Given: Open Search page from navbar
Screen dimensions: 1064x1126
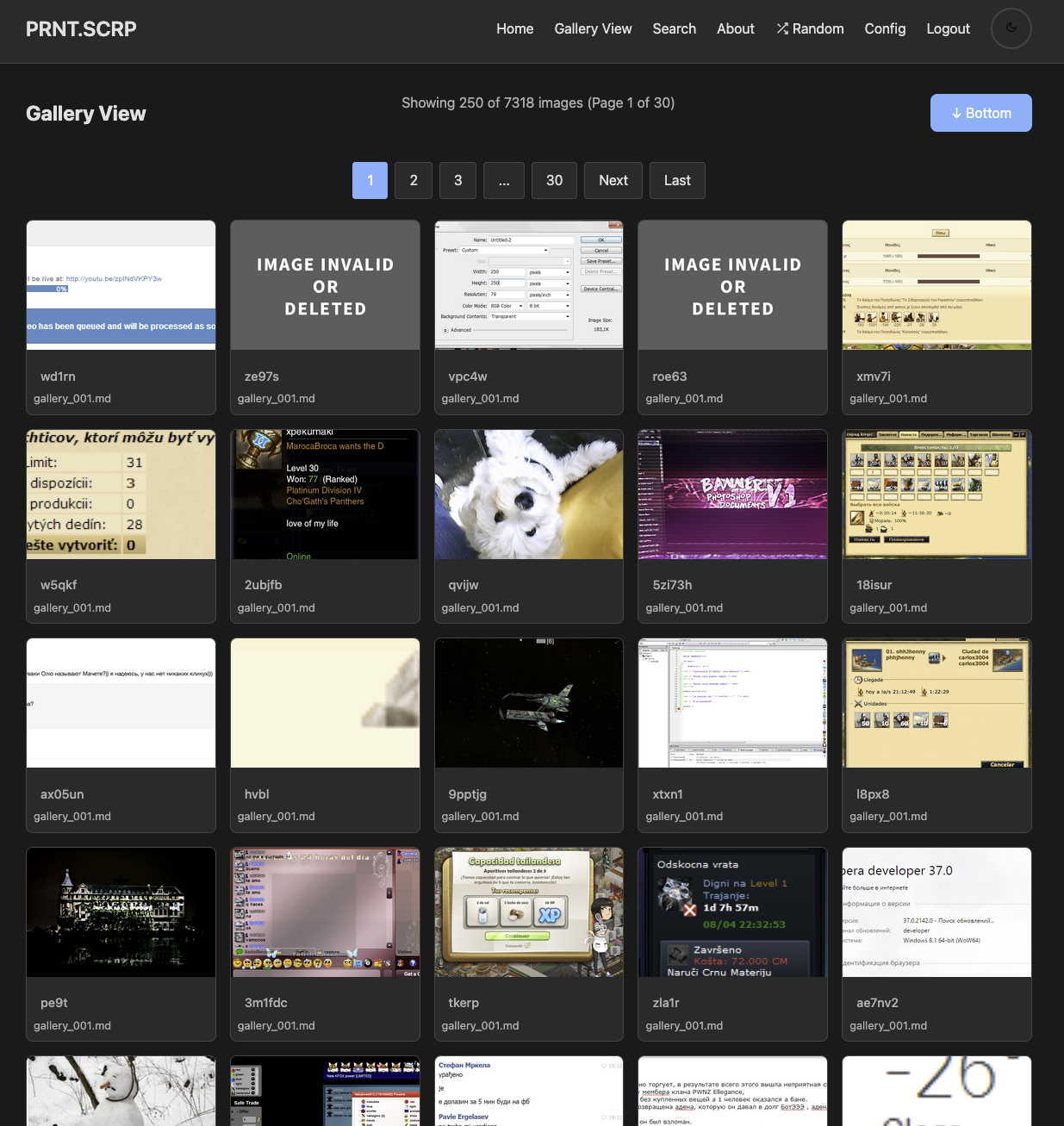Looking at the screenshot, I should (x=674, y=28).
